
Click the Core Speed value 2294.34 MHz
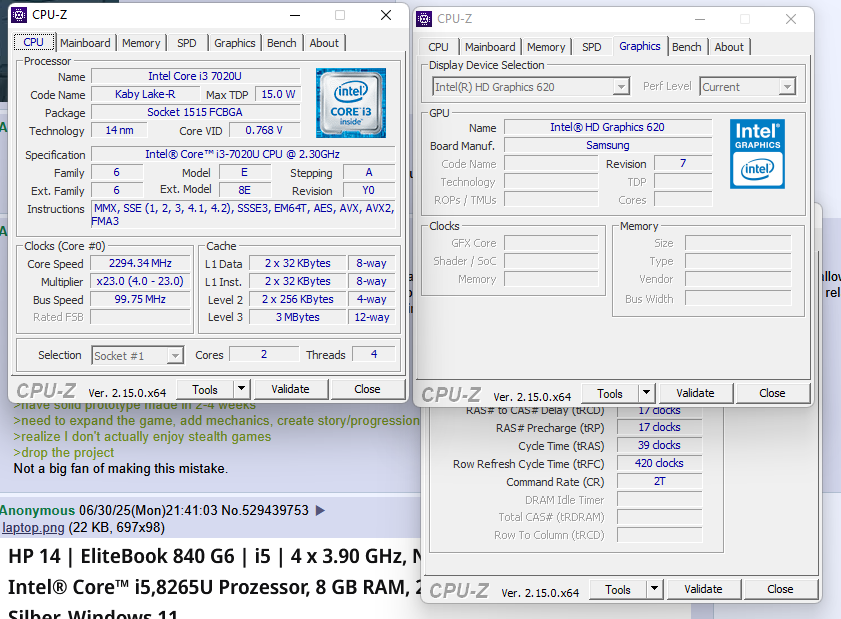click(x=140, y=263)
